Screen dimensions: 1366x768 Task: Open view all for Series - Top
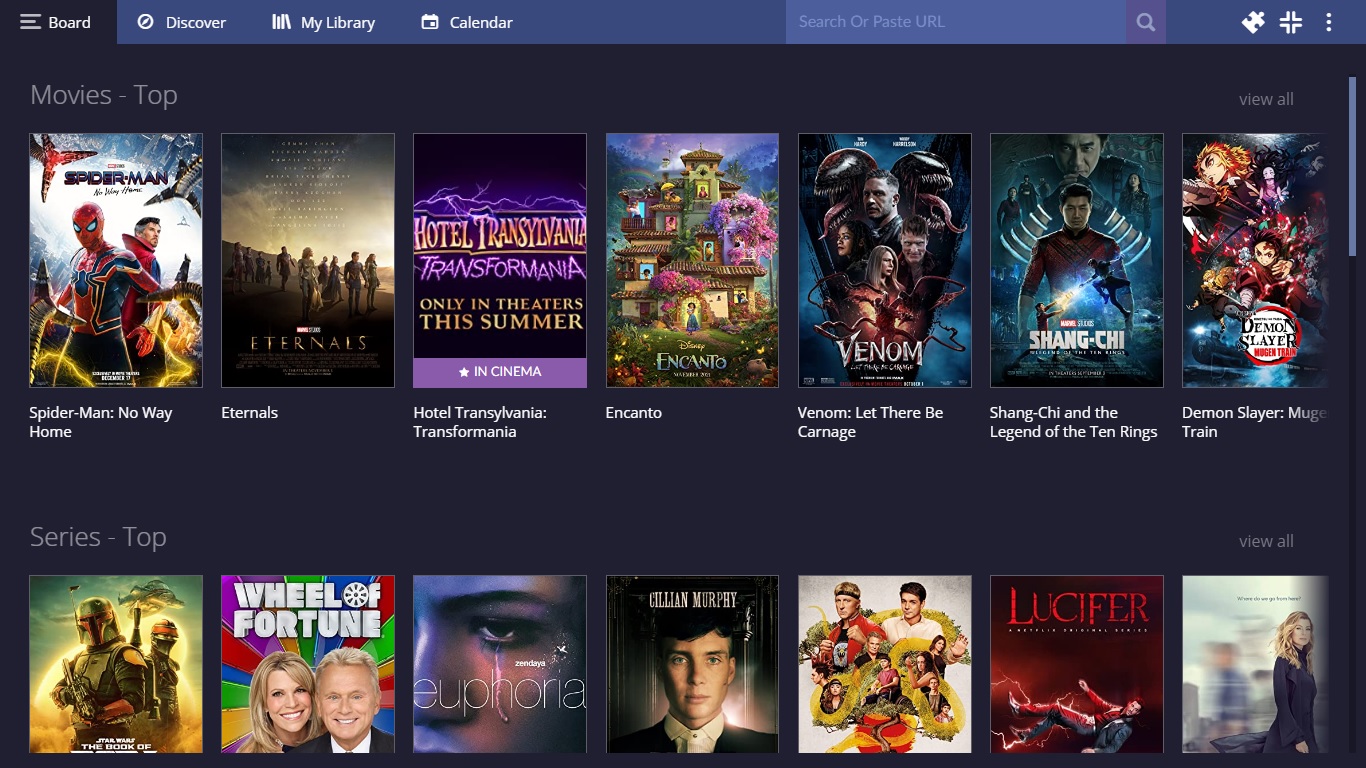[x=1266, y=540]
